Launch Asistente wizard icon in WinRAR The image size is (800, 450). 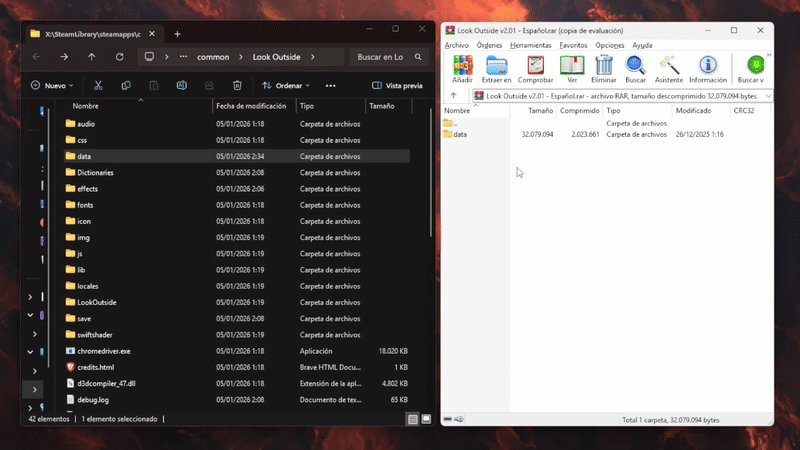(669, 69)
